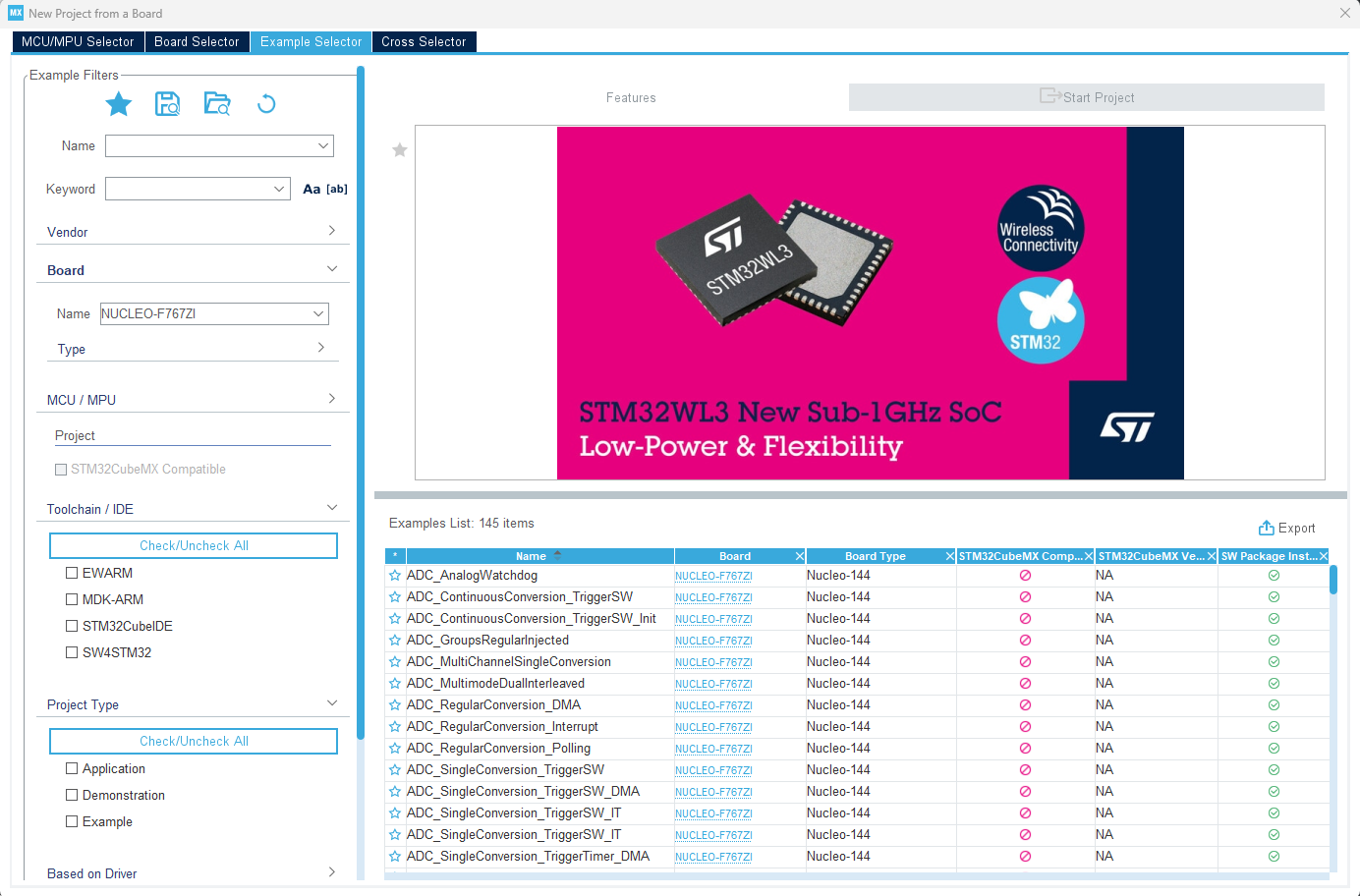Viewport: 1360px width, 896px height.
Task: Click the STM32WL3 promotional banner image
Action: point(870,303)
